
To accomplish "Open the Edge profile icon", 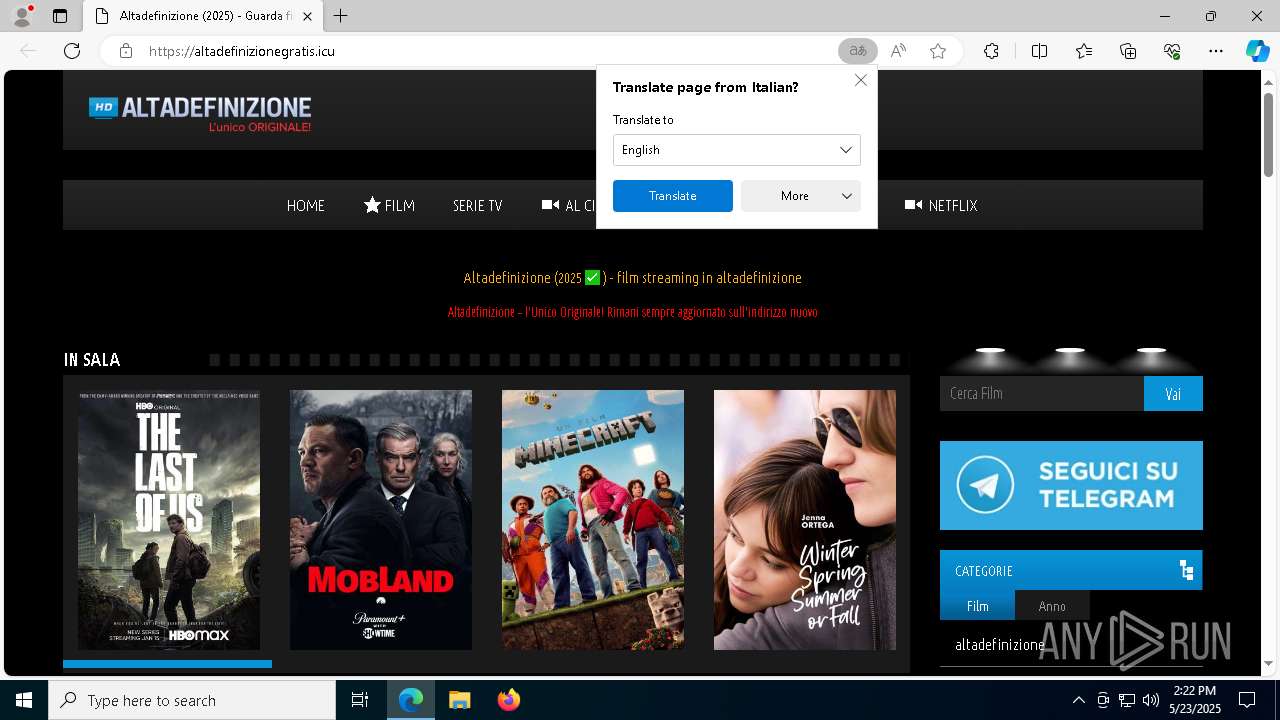I will pyautogui.click(x=21, y=16).
